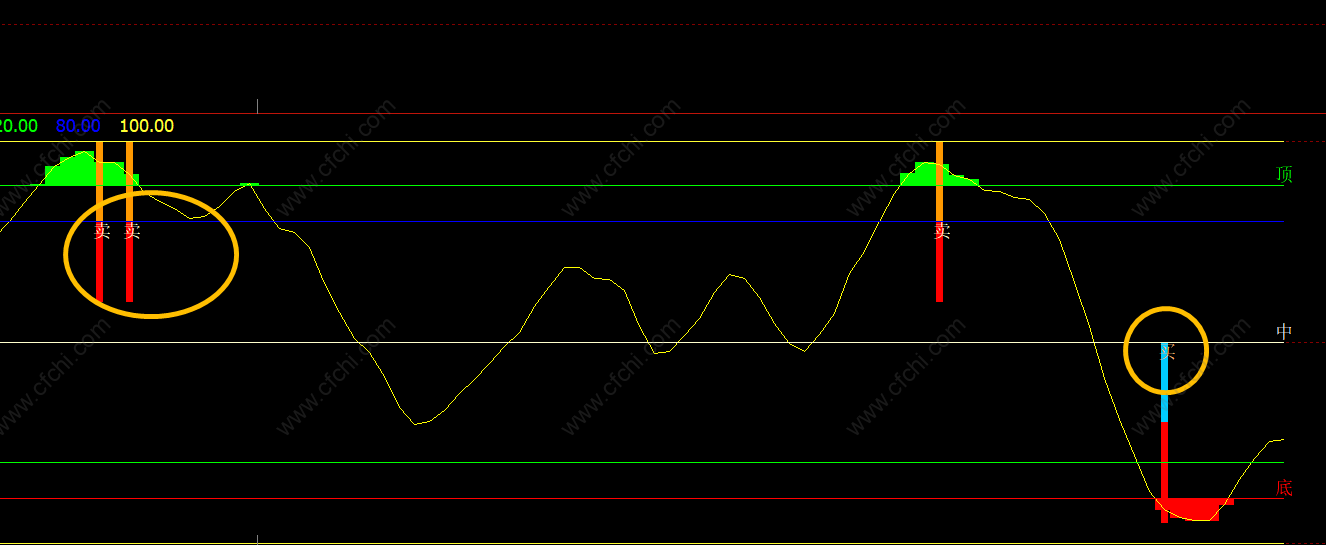
Task: Select the green 顶 level label
Action: [x=1284, y=174]
